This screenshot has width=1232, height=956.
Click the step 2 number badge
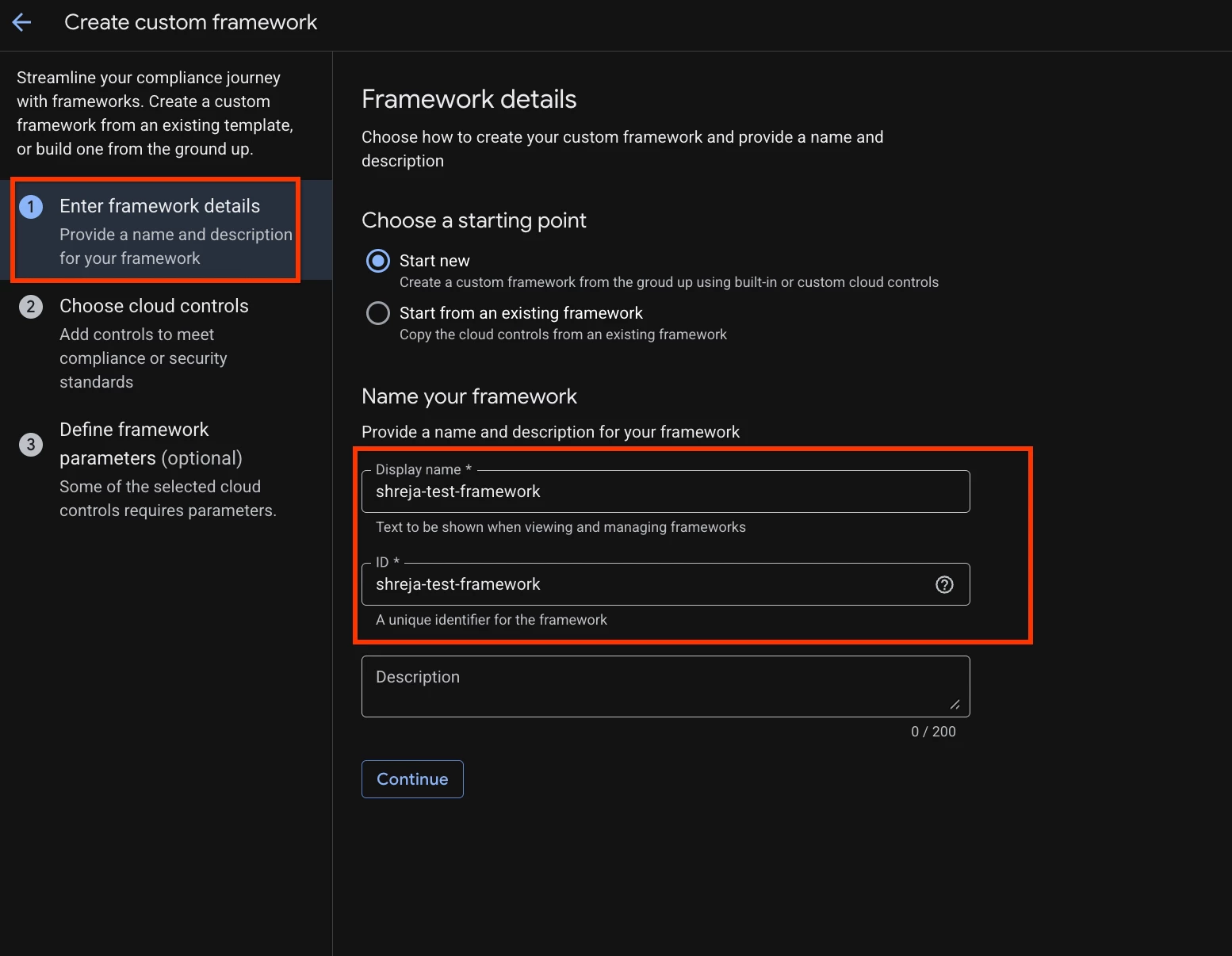pyautogui.click(x=31, y=307)
